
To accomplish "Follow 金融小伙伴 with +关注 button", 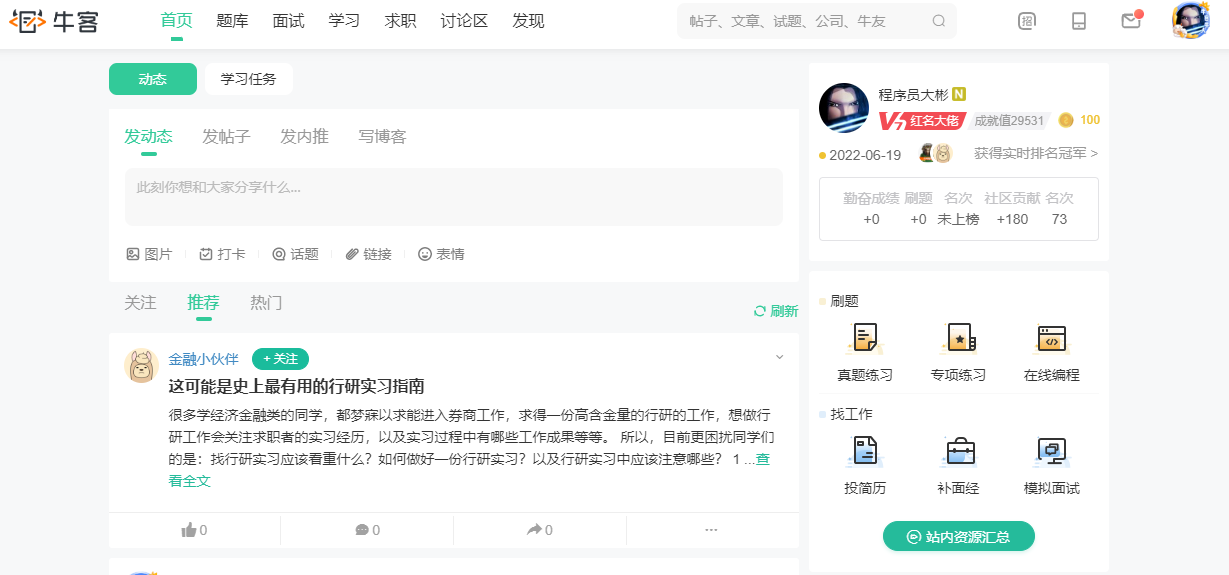I will (x=280, y=359).
